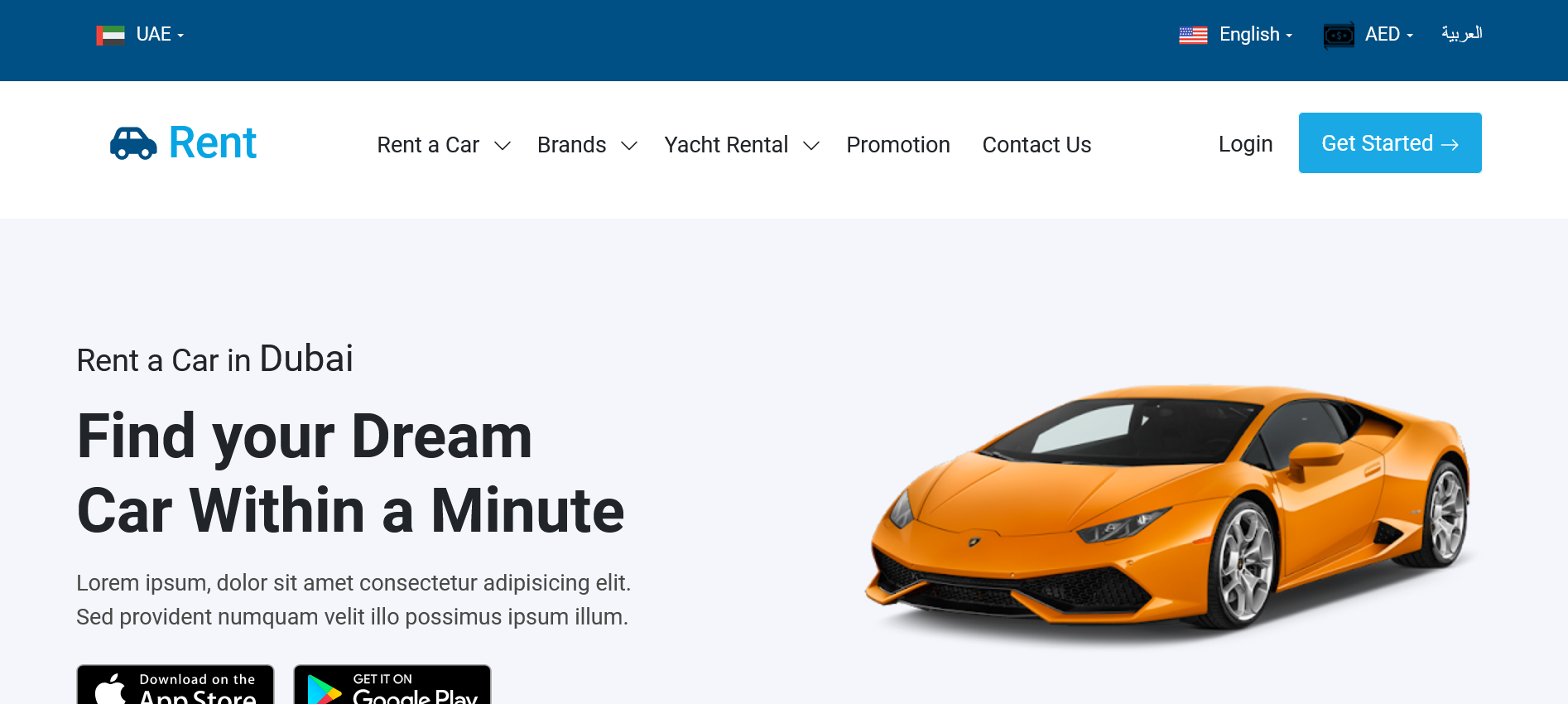Click the Get it on Google Play badge
The height and width of the screenshot is (704, 1568).
pyautogui.click(x=392, y=685)
